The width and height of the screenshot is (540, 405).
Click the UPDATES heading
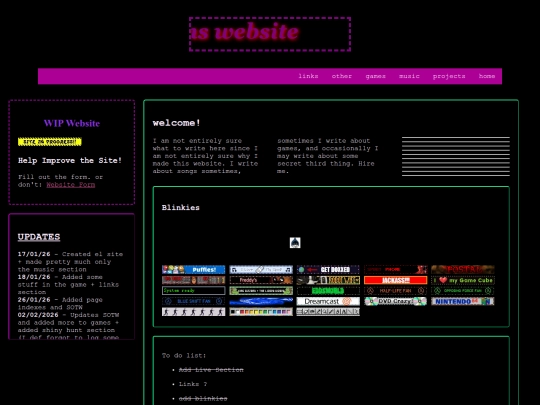[x=39, y=237]
